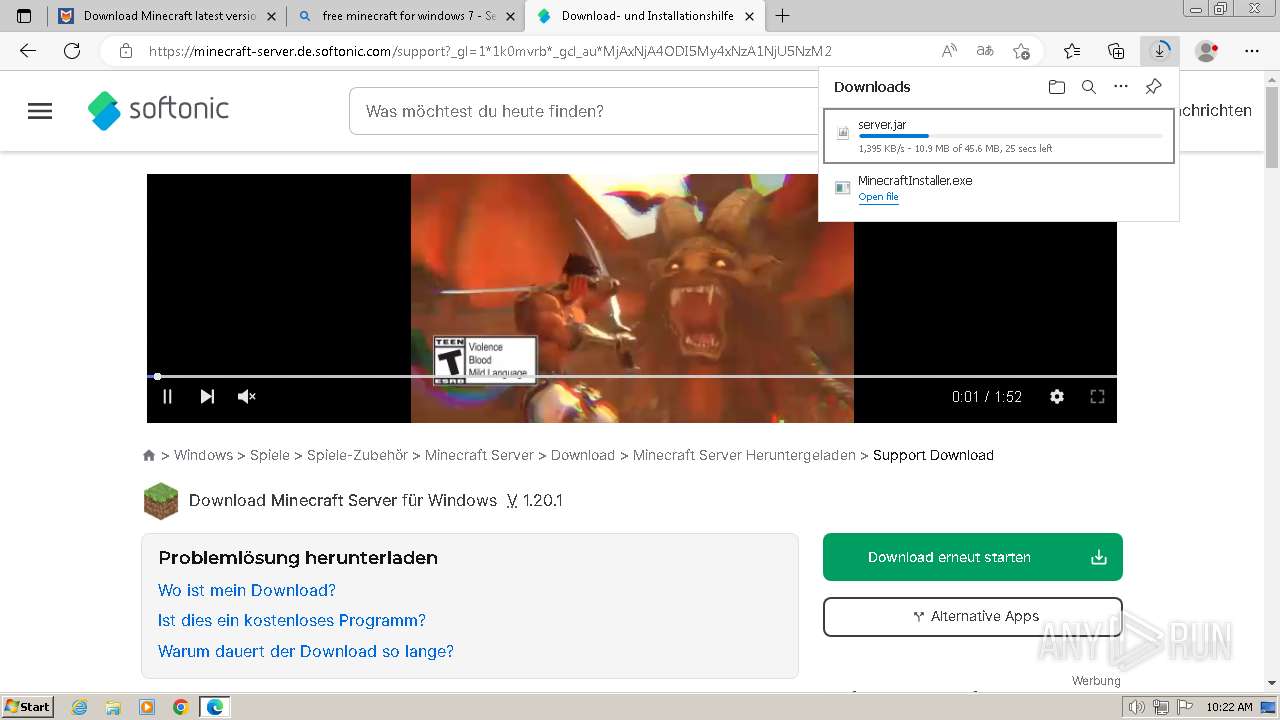Close the free minecraft for windows 7 tab
Image resolution: width=1280 pixels, height=720 pixels.
(510, 16)
